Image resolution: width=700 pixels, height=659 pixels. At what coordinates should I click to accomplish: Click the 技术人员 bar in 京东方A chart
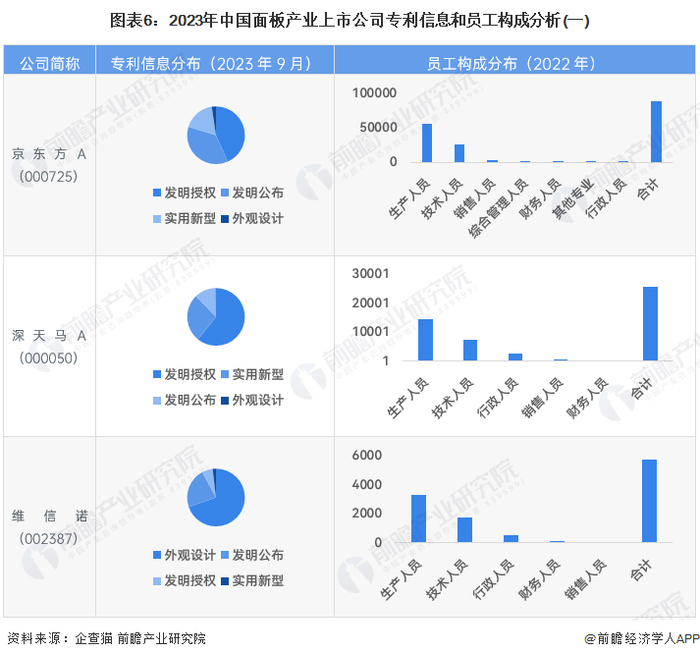click(459, 153)
